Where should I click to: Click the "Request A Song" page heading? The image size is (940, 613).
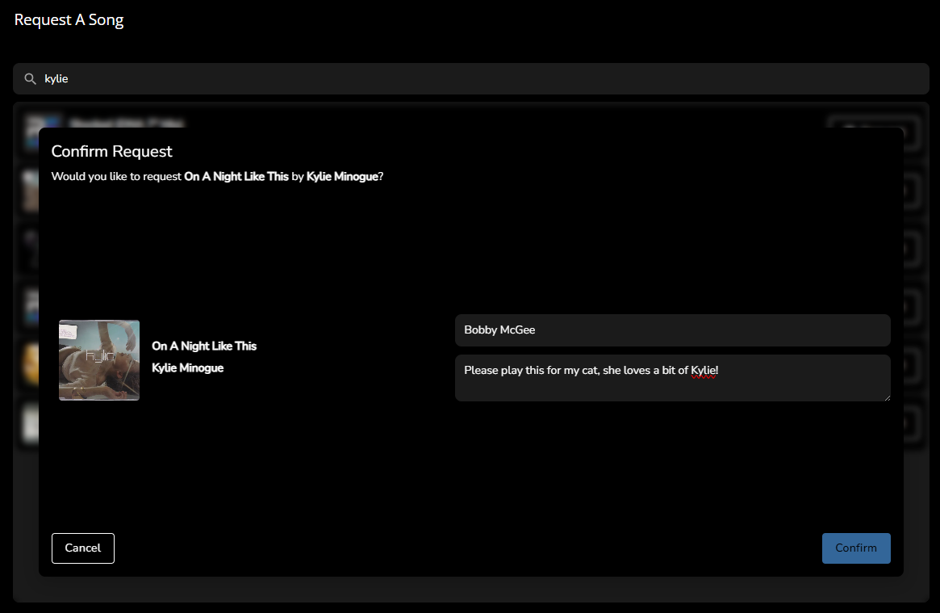pos(69,20)
